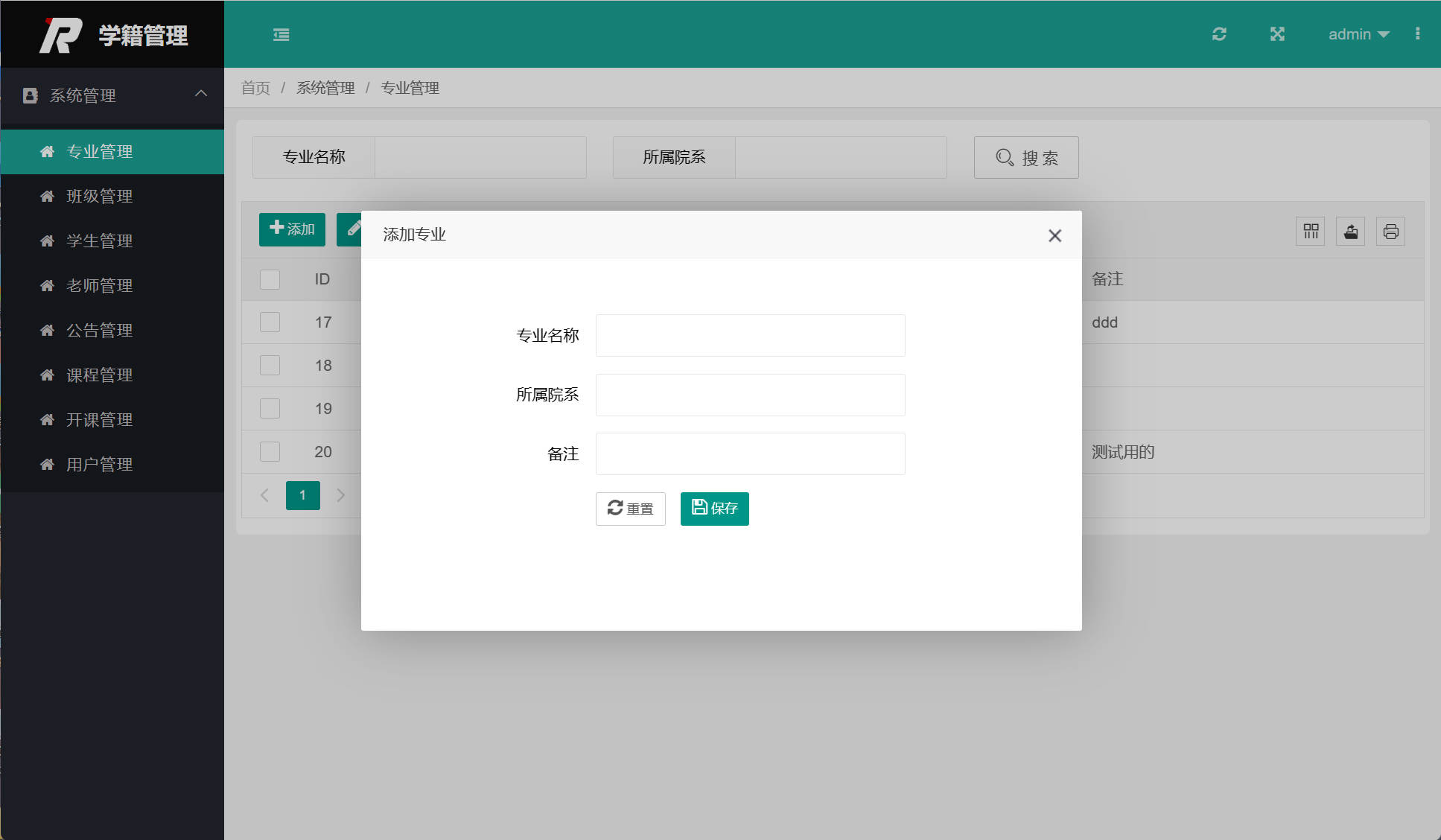
Task: Click the export data folder icon
Action: pos(1350,231)
